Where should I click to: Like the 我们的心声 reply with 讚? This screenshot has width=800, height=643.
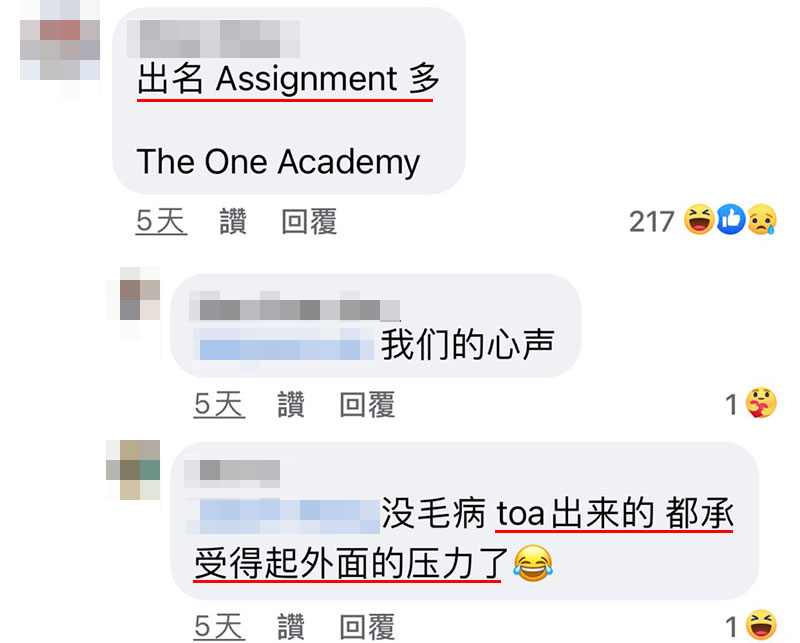coord(291,405)
